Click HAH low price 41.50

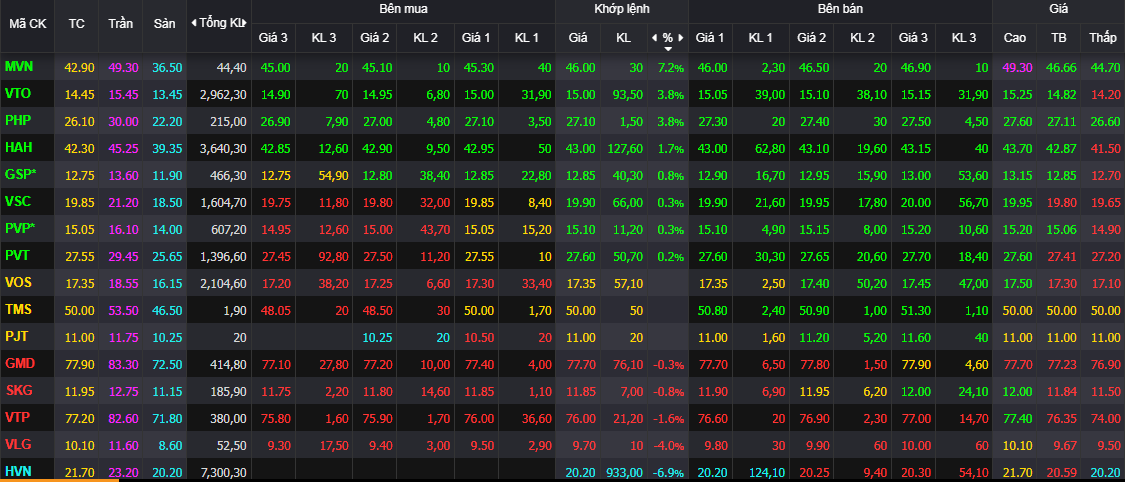tap(1105, 148)
